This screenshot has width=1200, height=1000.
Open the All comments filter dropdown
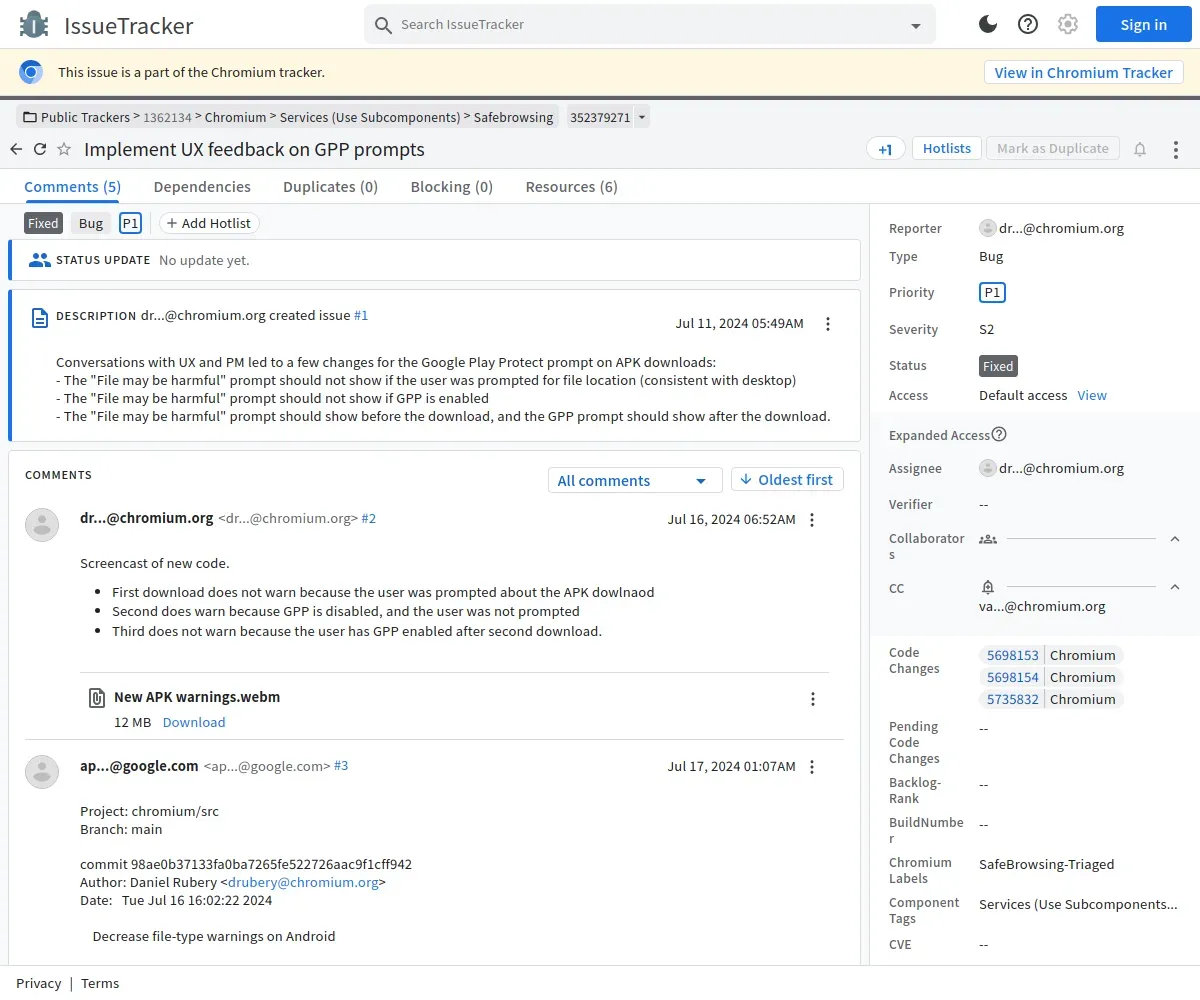point(634,481)
